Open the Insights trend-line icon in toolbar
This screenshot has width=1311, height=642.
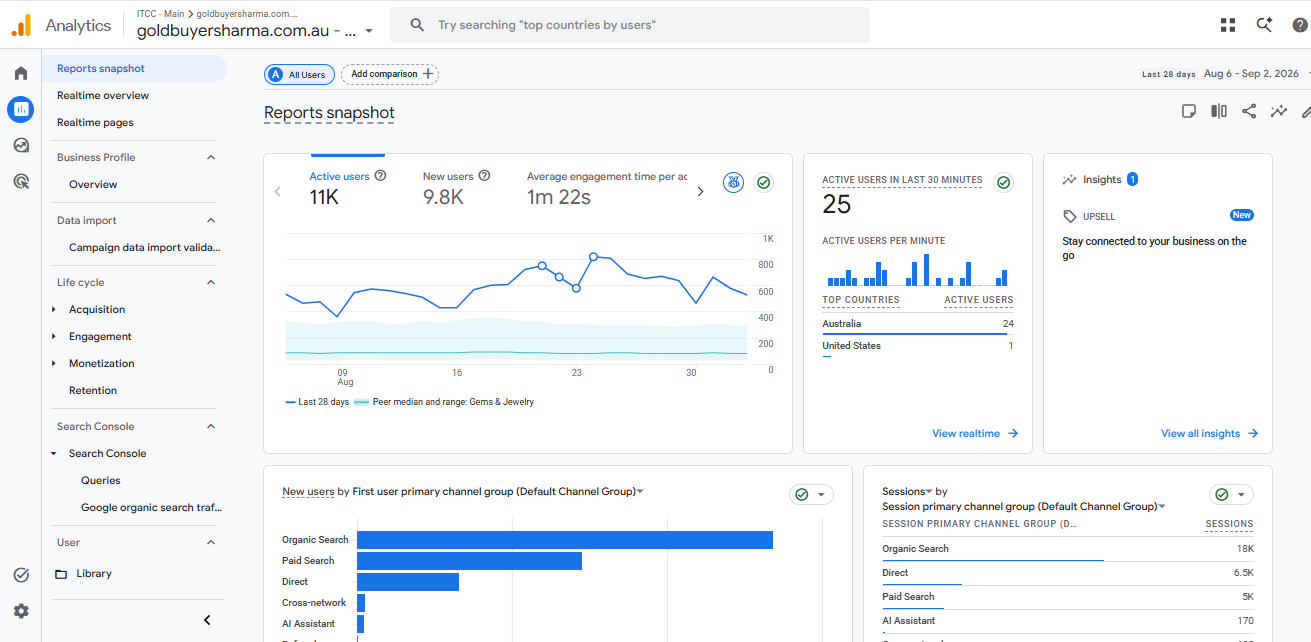pos(1279,111)
